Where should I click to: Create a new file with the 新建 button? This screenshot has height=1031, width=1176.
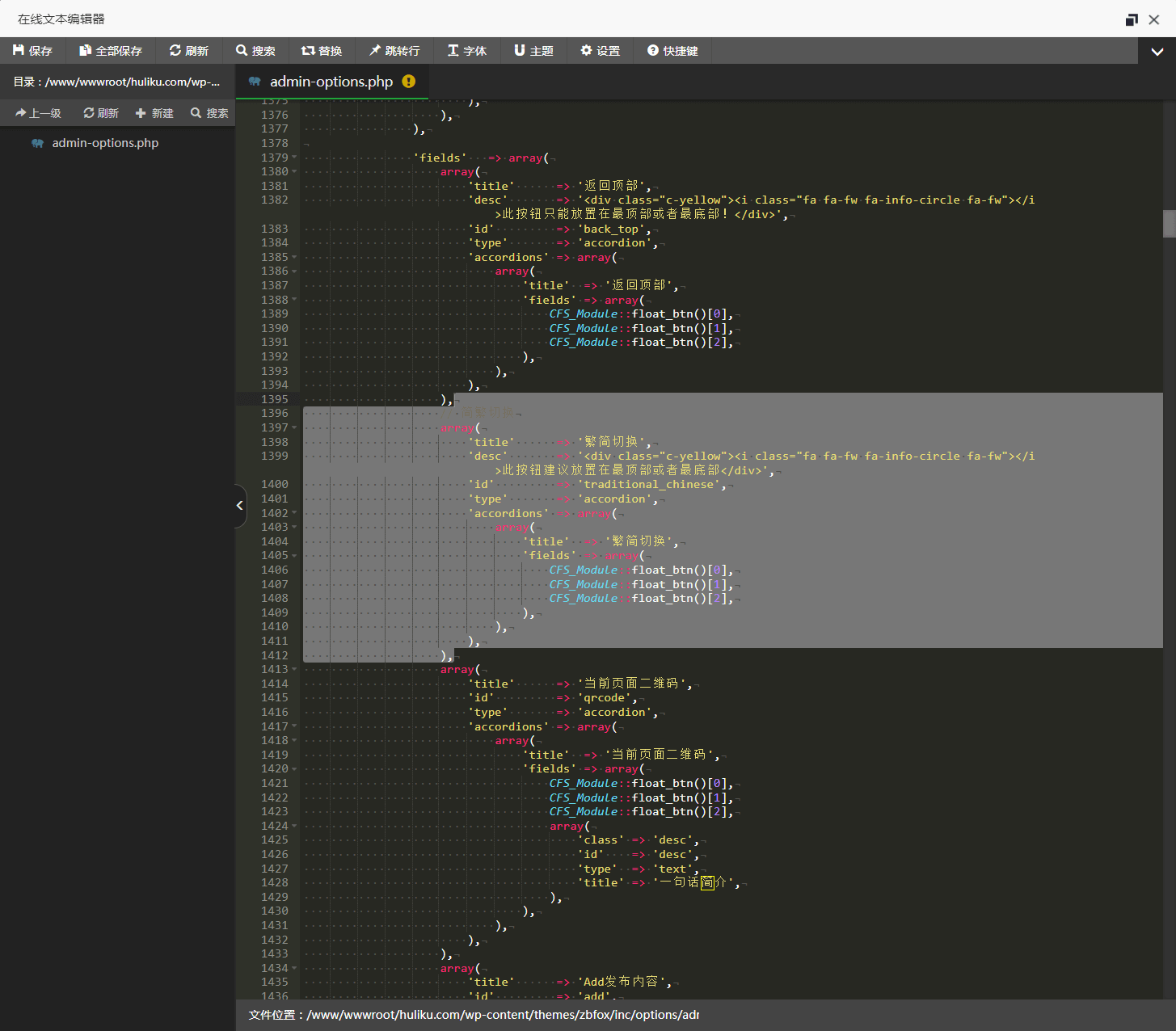coord(154,113)
